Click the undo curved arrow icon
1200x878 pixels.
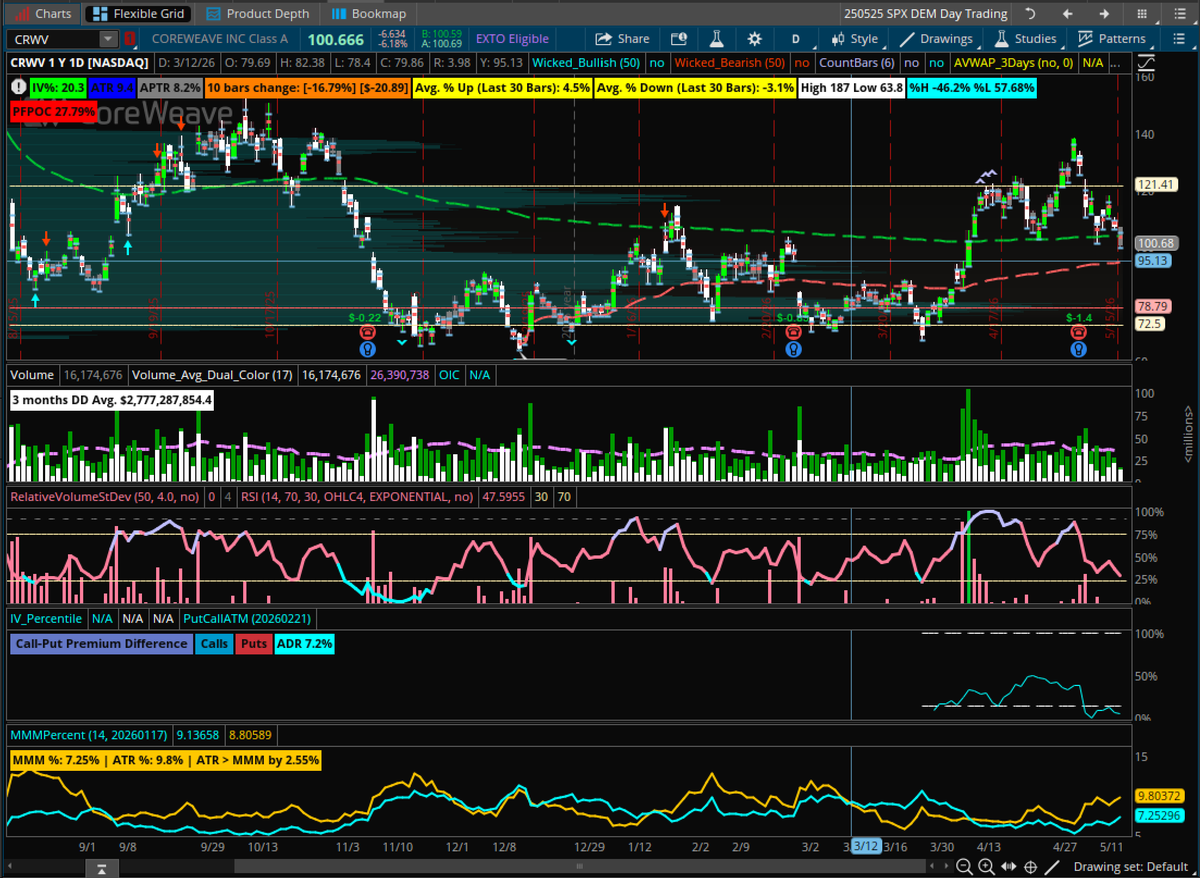tap(1030, 14)
